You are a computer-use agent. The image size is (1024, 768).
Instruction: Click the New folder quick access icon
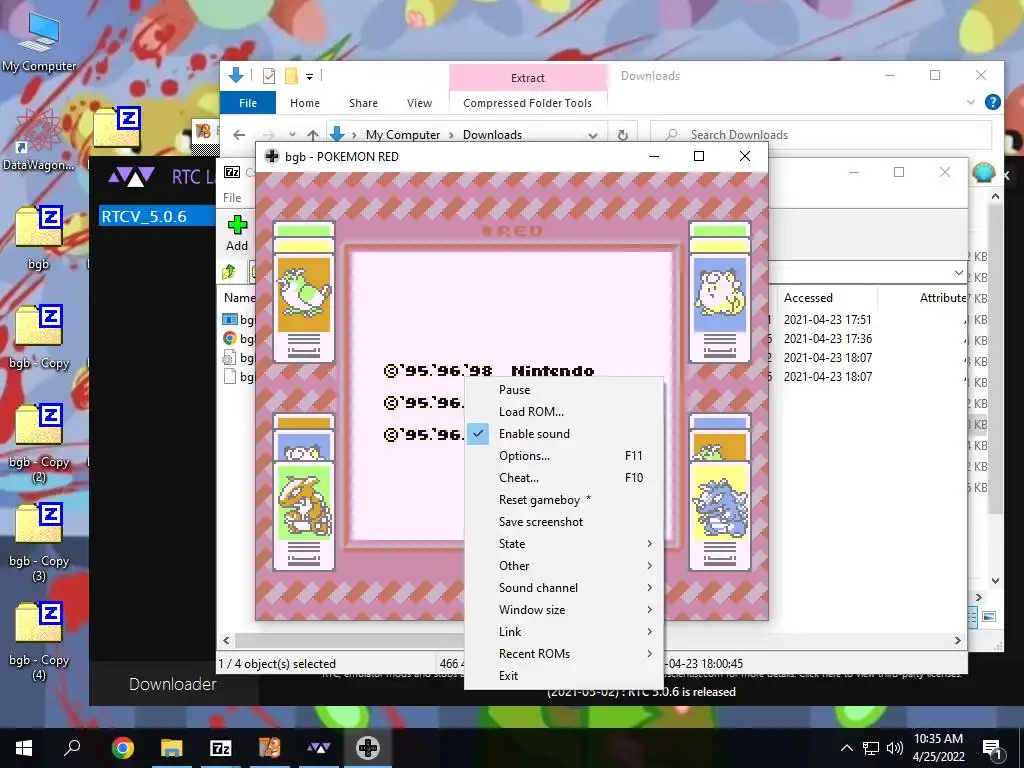click(x=291, y=76)
